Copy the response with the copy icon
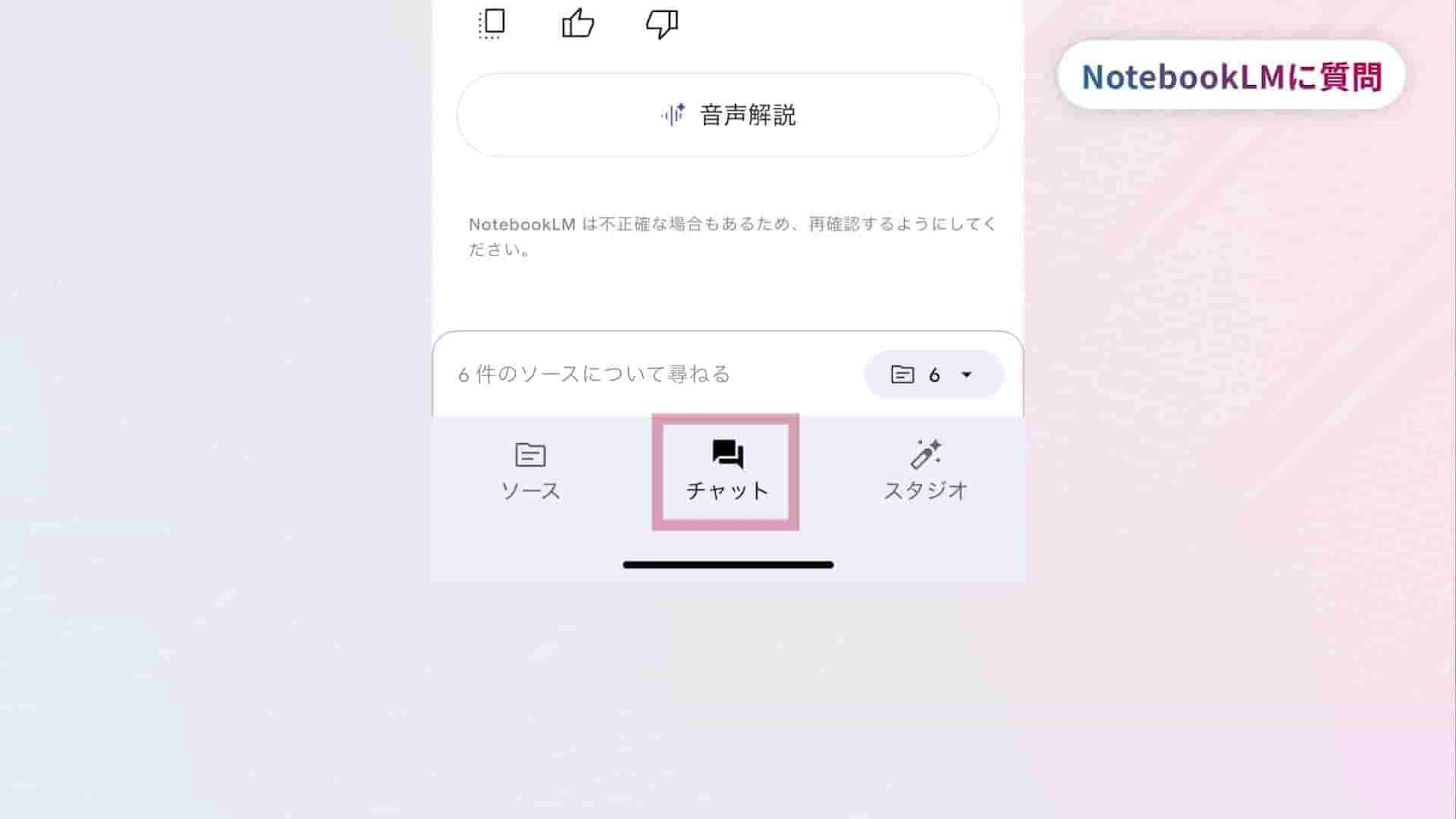 point(492,24)
